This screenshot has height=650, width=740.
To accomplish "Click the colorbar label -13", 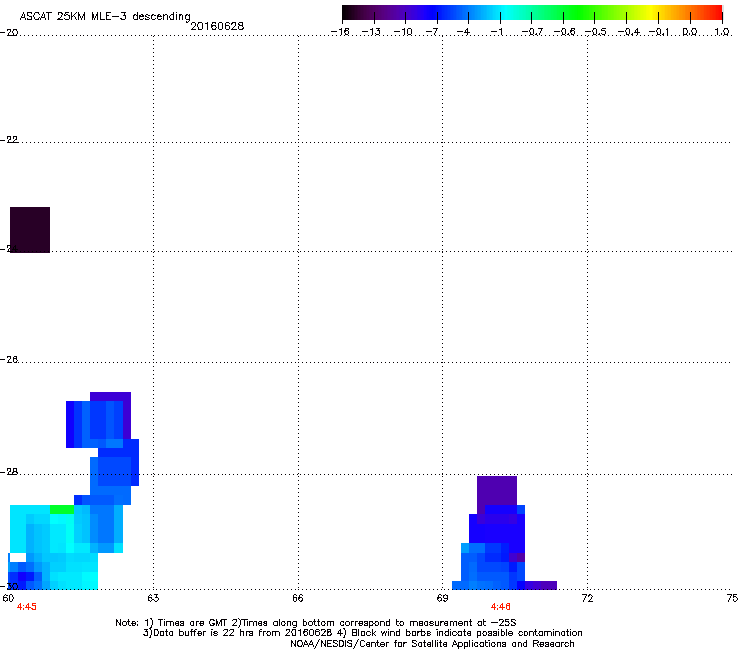I will [371, 32].
